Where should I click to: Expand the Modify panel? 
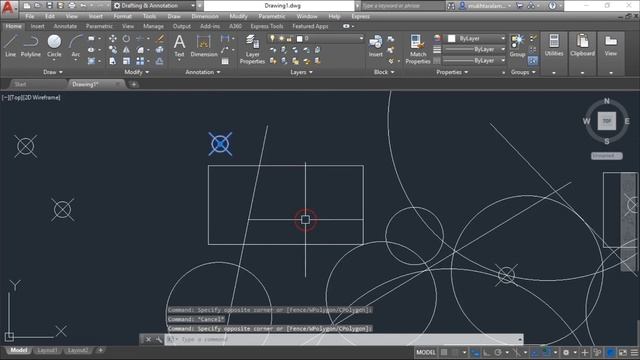[x=136, y=72]
